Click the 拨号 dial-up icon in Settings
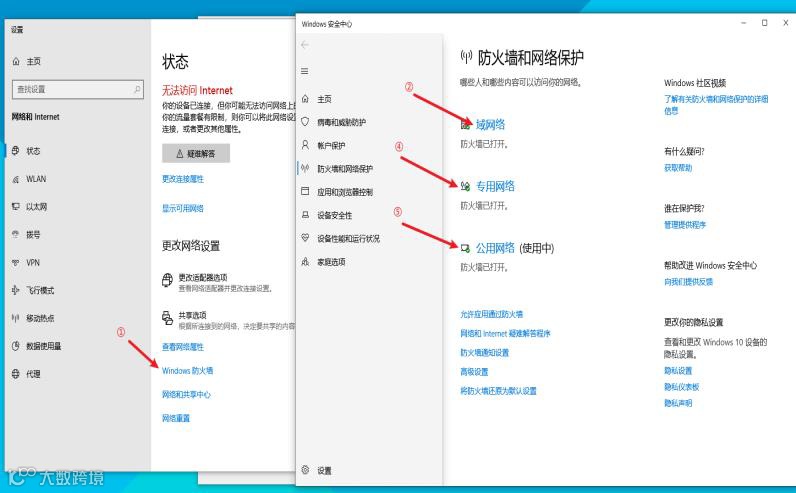The width and height of the screenshot is (796, 493). [x=16, y=234]
